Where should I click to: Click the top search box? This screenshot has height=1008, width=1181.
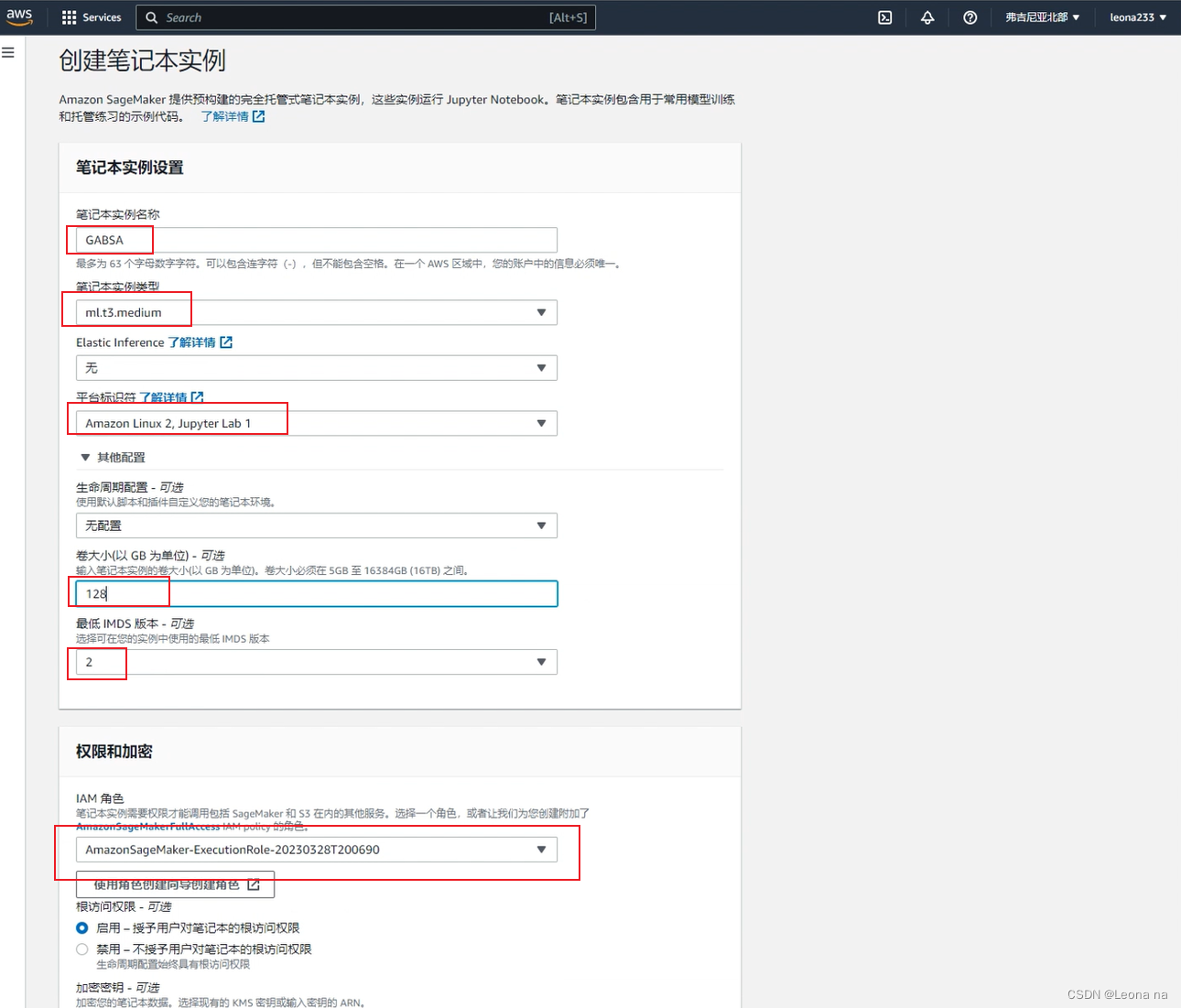click(x=366, y=17)
